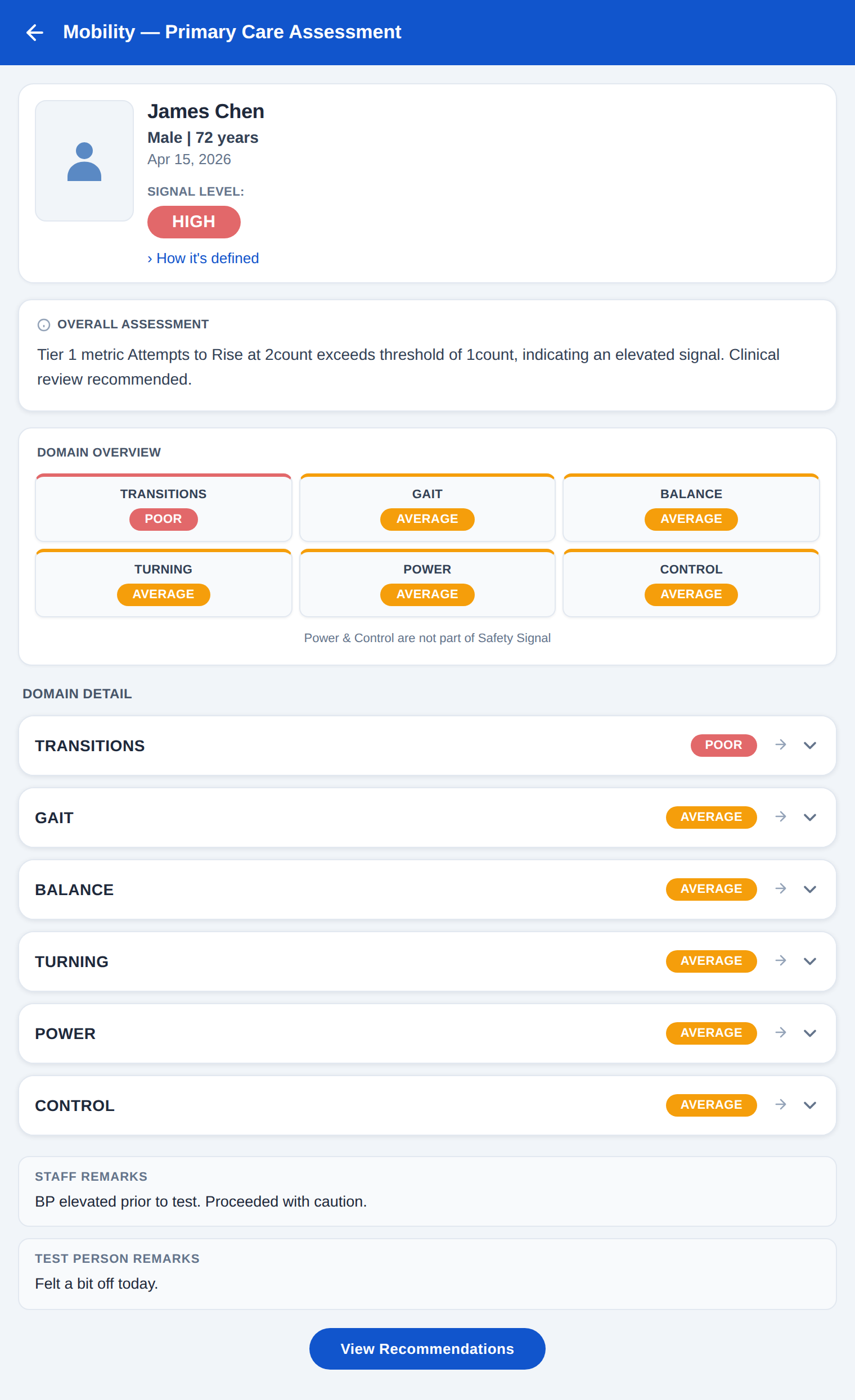
Task: Open the Power detail arrow icon
Action: click(x=781, y=1033)
